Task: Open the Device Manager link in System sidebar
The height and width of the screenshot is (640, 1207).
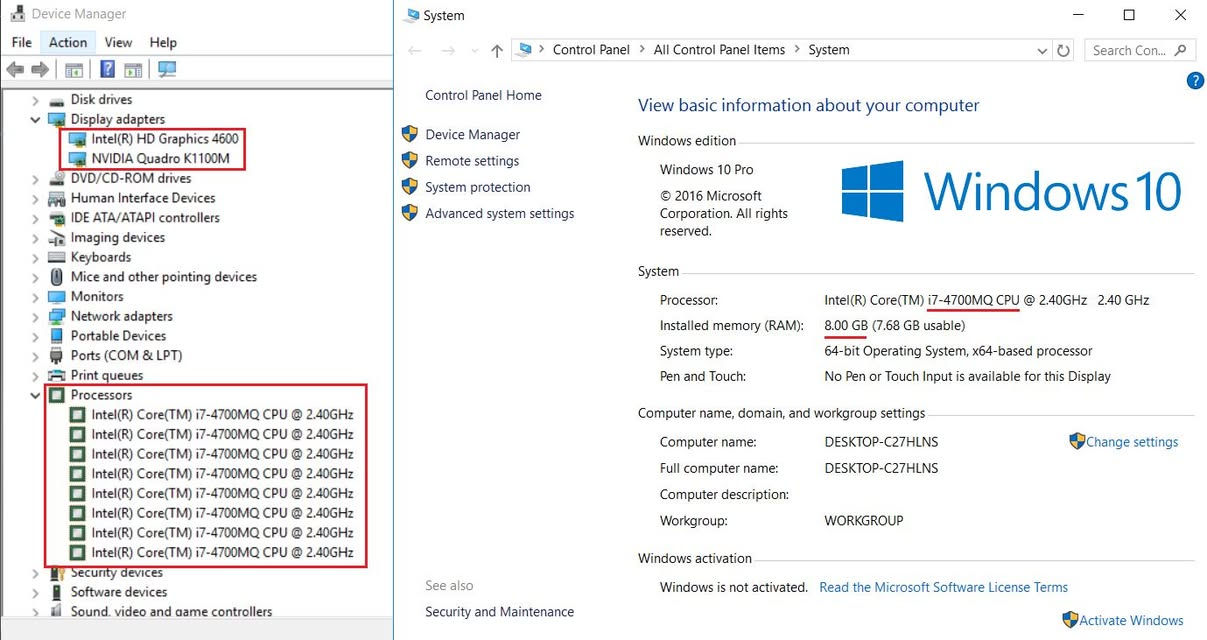Action: 472,134
